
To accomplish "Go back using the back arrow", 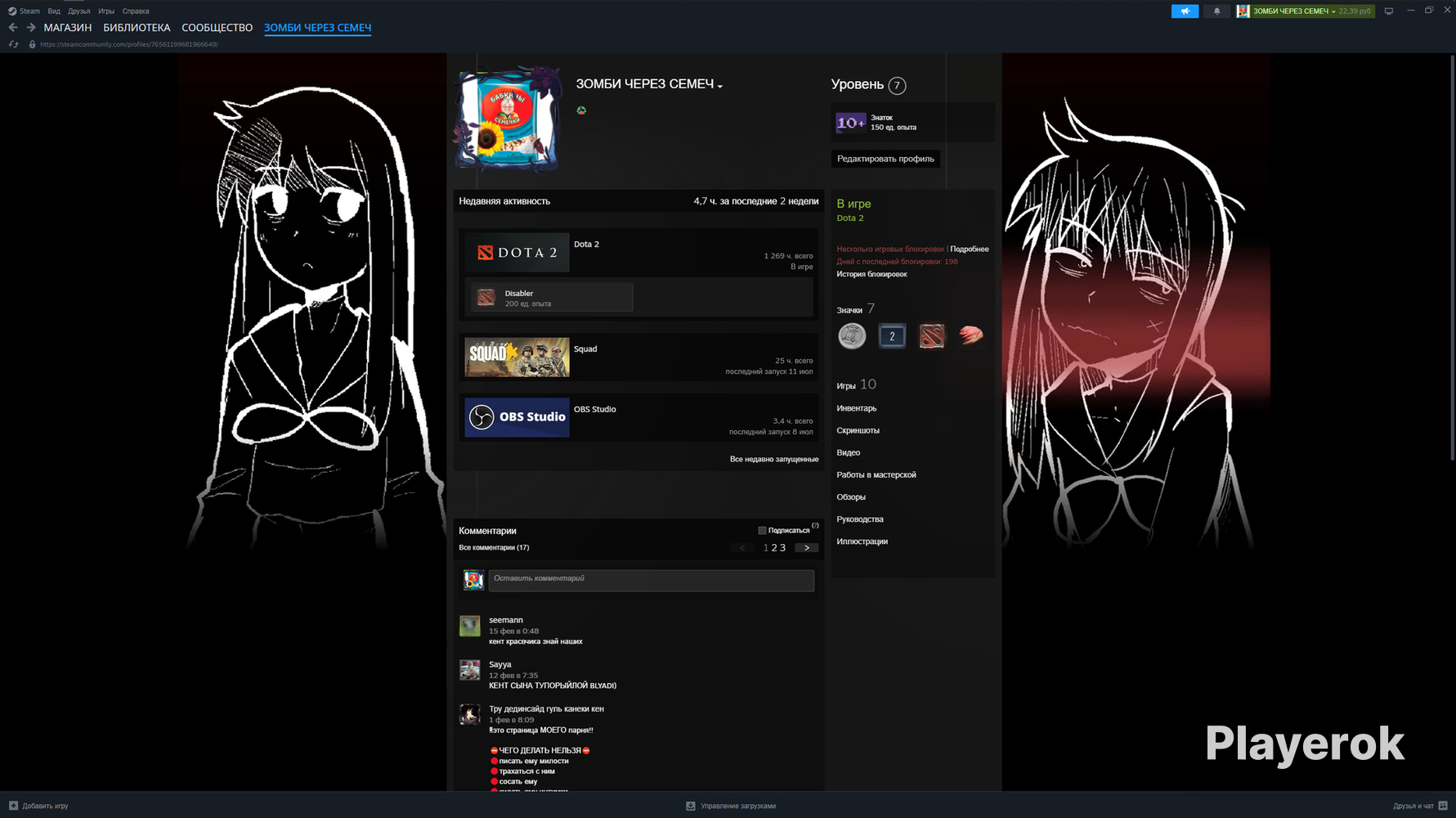I will (13, 28).
